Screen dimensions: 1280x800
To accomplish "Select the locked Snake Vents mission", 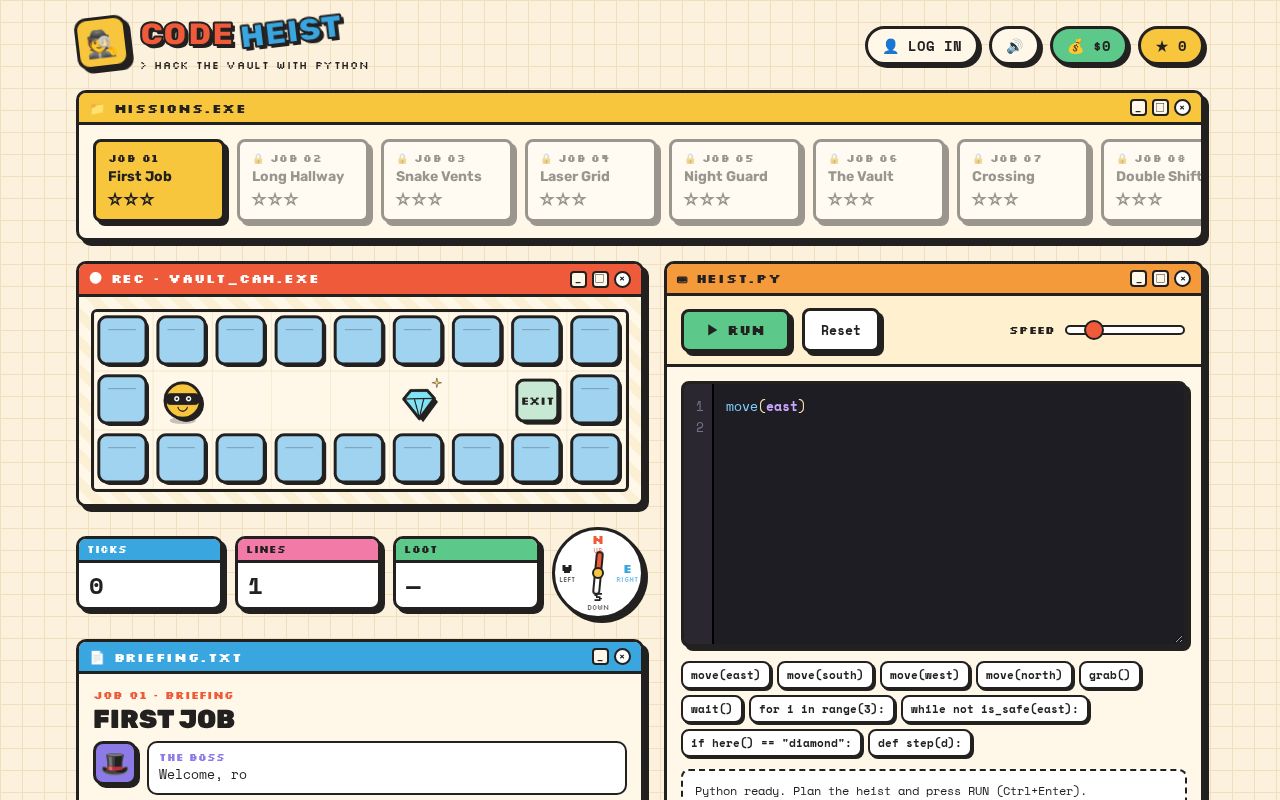I will point(447,180).
